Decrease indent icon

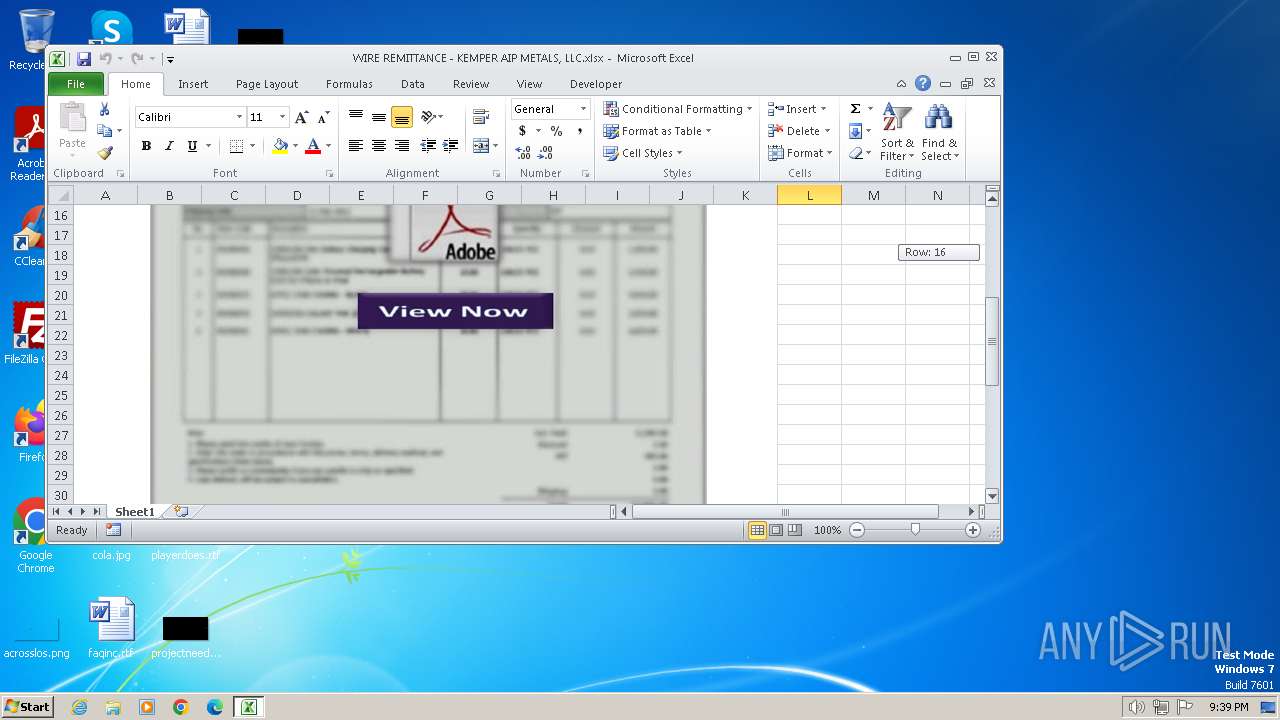[x=428, y=146]
